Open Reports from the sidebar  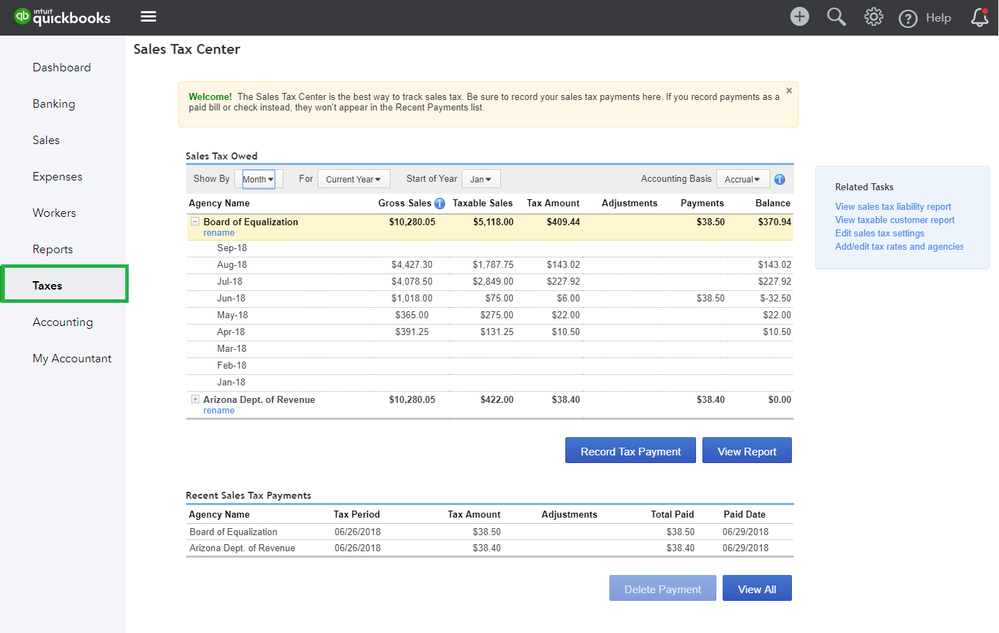52,249
